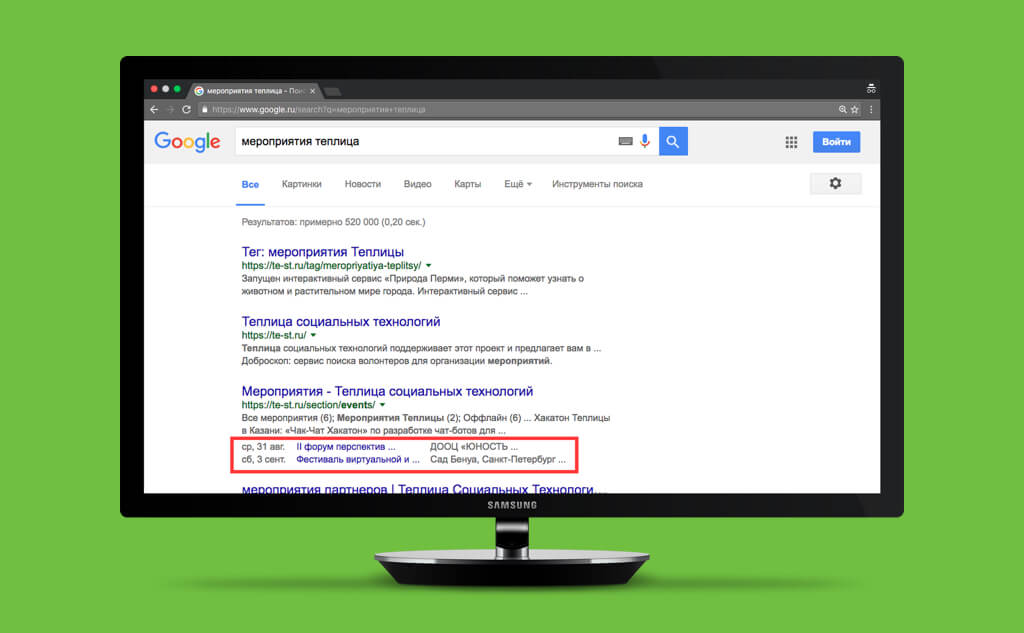
Task: Bookmark the page with the star icon
Action: click(x=854, y=110)
